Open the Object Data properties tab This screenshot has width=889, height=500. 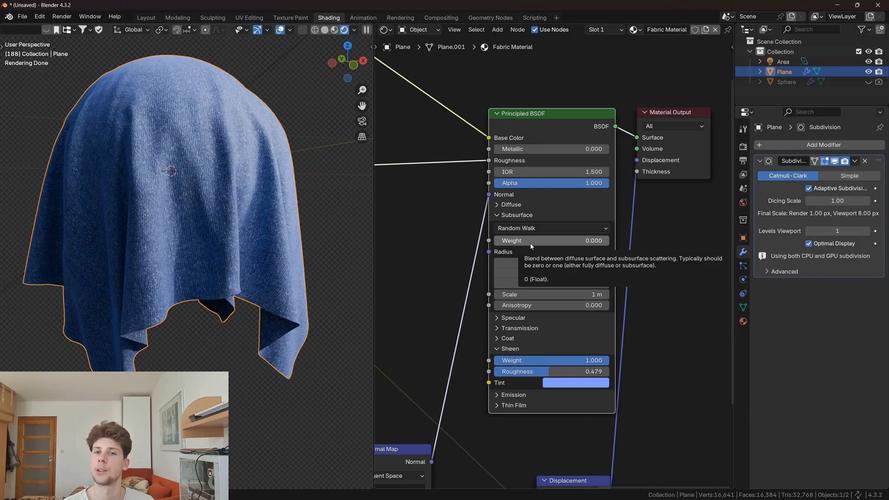(x=743, y=307)
